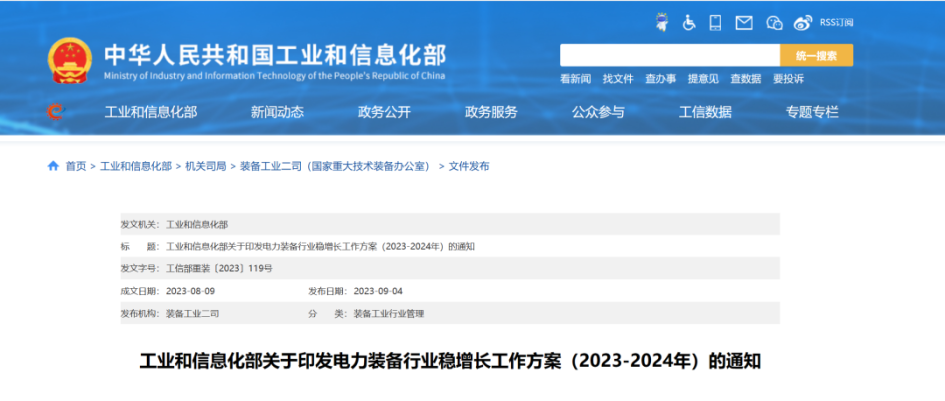The width and height of the screenshot is (945, 401).
Task: Click 分类 value 装备工业行业管理
Action: pos(389,314)
